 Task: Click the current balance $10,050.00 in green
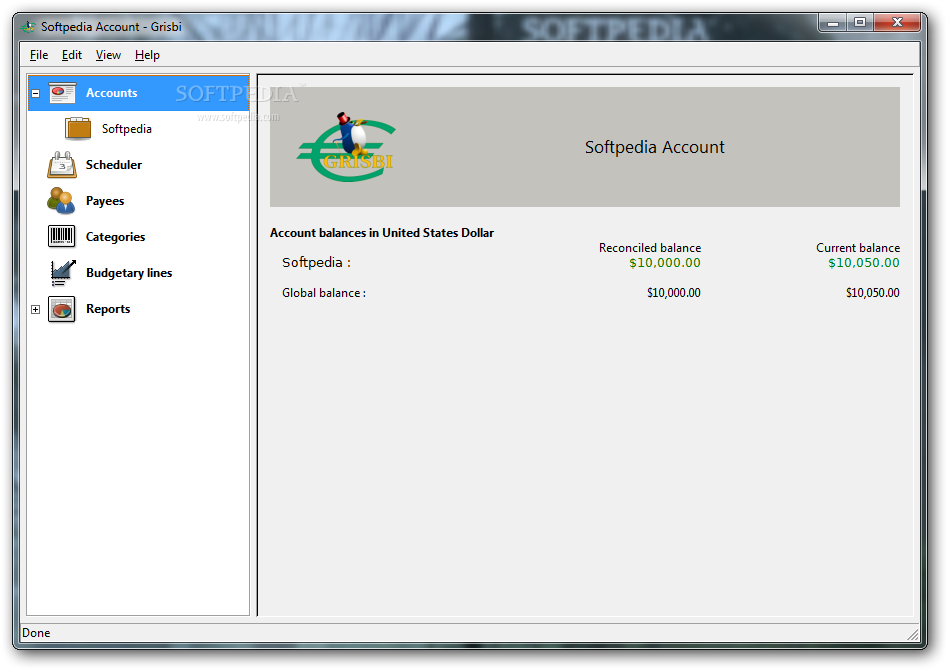point(863,263)
